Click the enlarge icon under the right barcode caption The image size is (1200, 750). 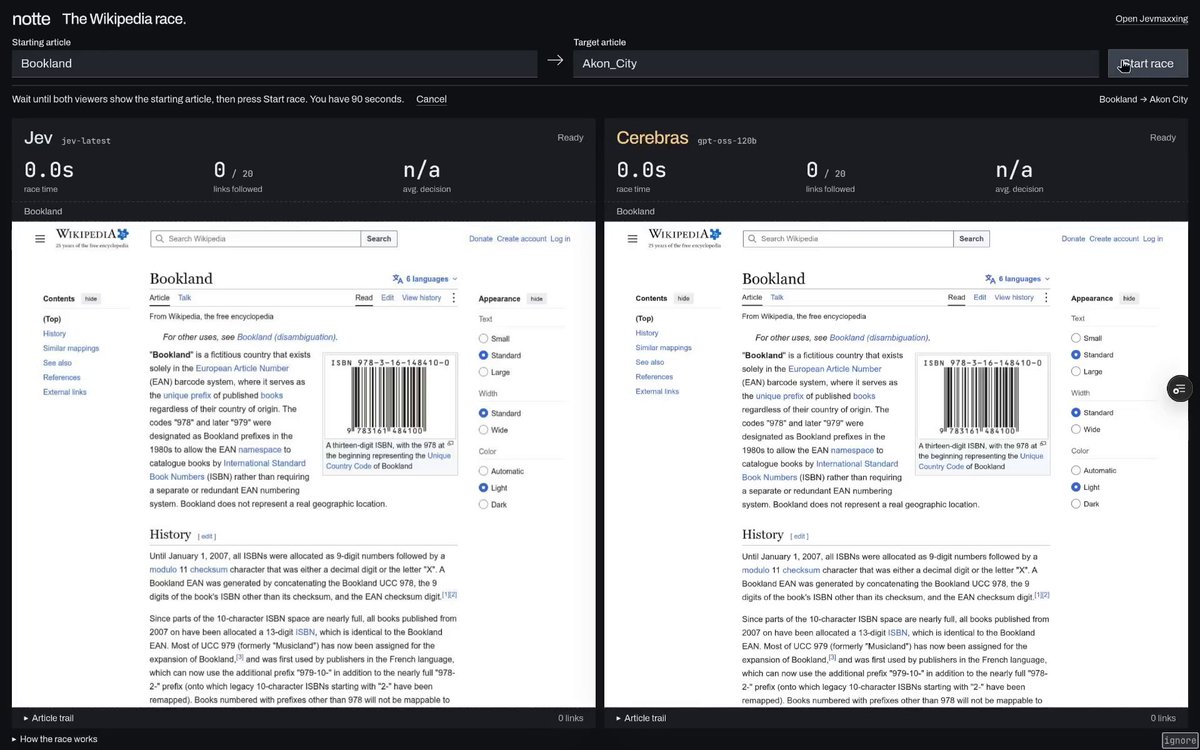[1043, 443]
